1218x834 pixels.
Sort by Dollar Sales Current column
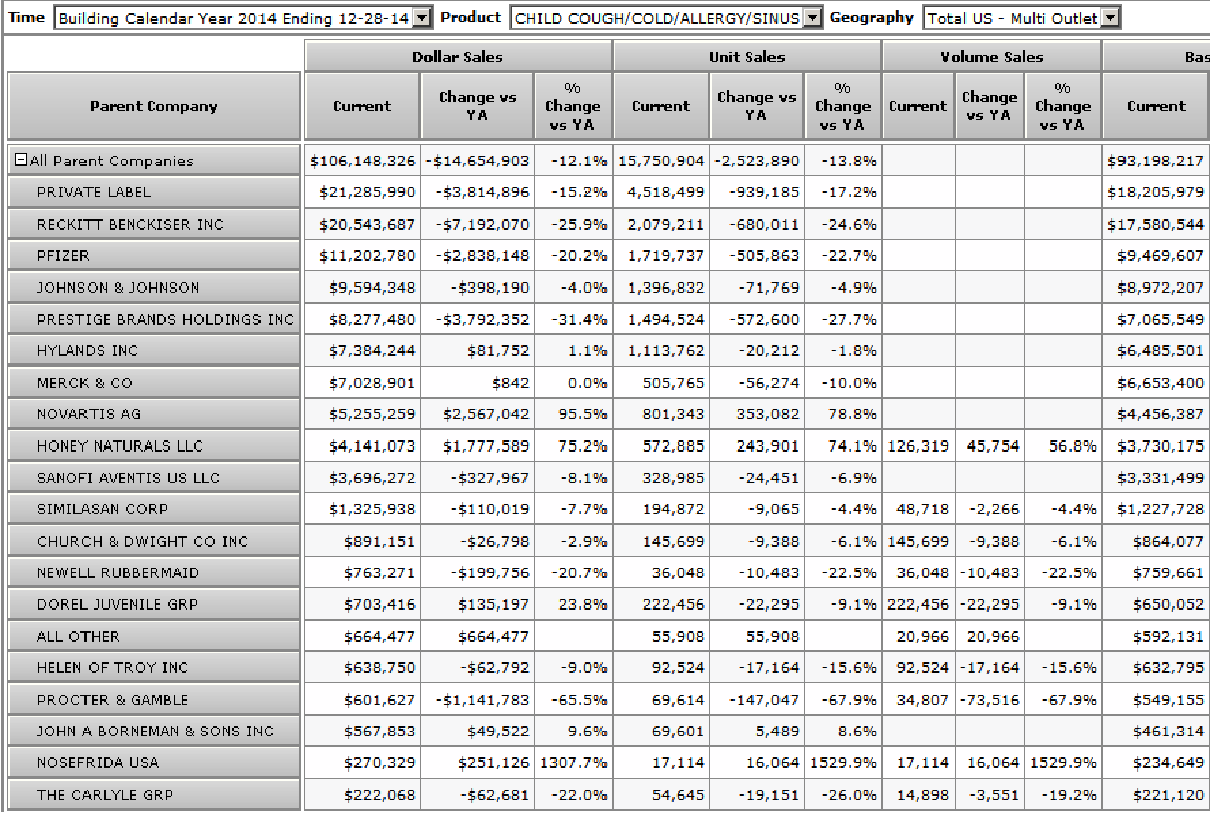point(362,106)
